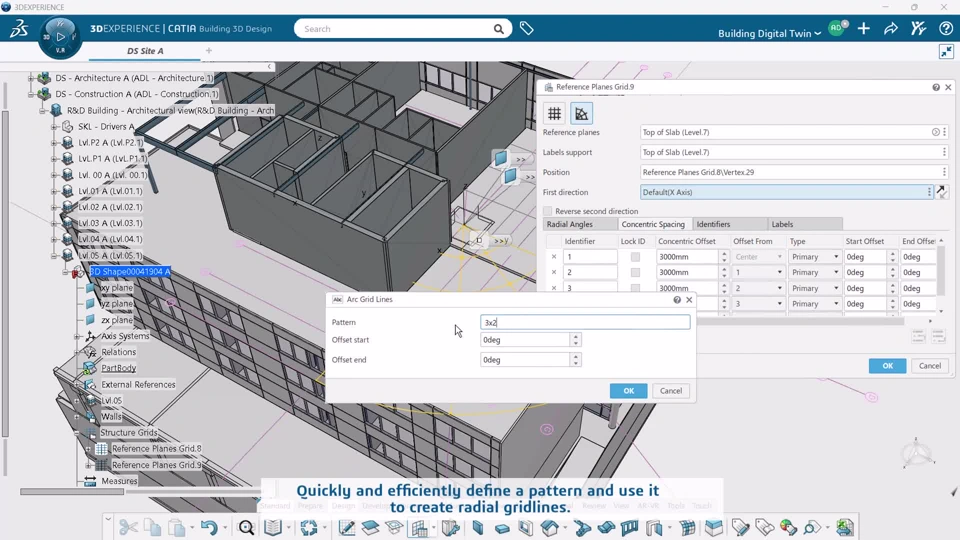Open Offset From dropdown for identifier 3
The height and width of the screenshot is (540, 960).
click(x=779, y=288)
